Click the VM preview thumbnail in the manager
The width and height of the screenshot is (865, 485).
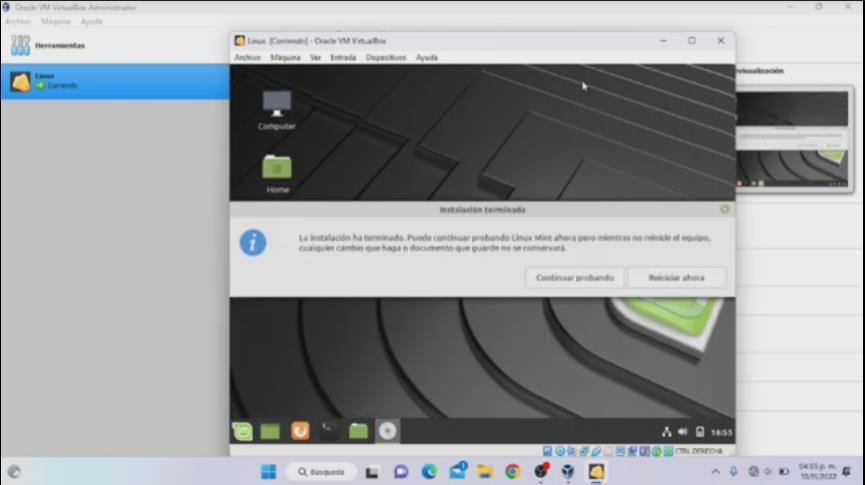pyautogui.click(x=792, y=139)
